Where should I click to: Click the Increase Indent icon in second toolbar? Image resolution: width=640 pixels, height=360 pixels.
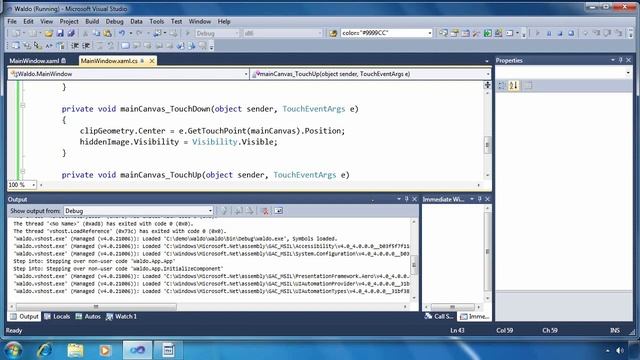[86, 46]
